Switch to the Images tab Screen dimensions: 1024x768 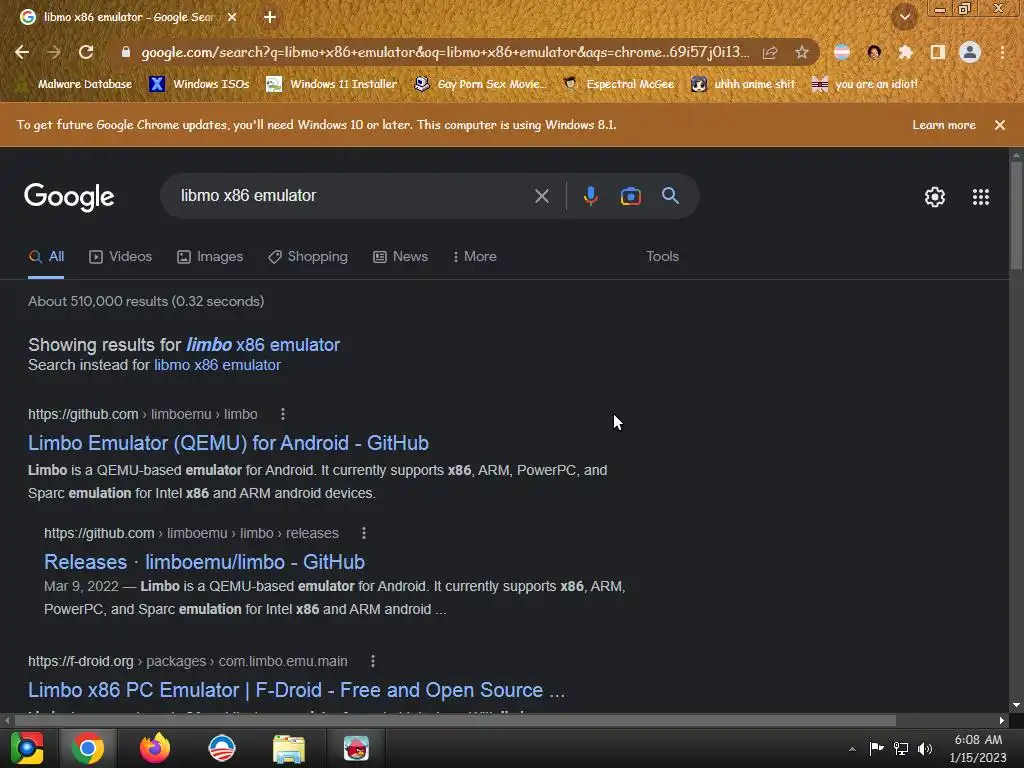click(x=210, y=257)
